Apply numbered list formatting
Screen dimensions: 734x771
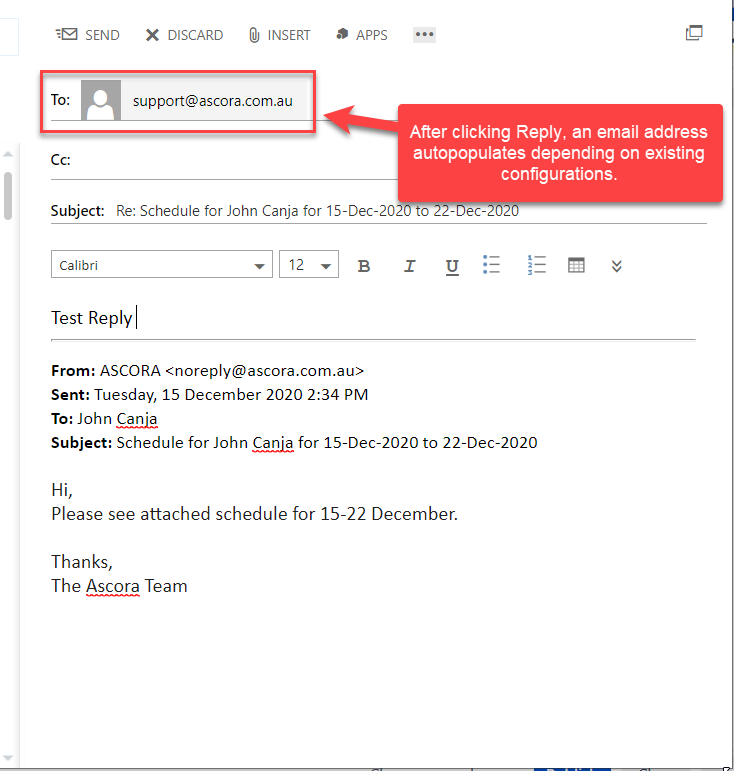tap(537, 265)
